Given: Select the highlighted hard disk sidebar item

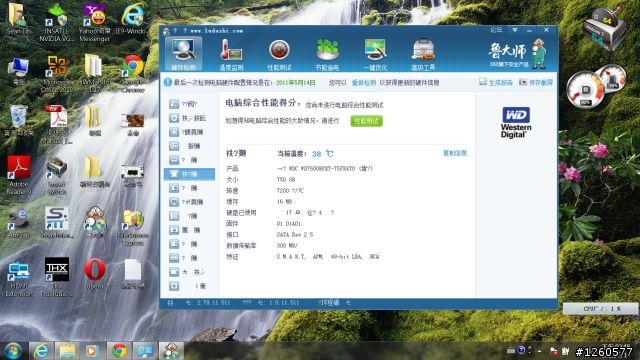Looking at the screenshot, I should coord(189,174).
